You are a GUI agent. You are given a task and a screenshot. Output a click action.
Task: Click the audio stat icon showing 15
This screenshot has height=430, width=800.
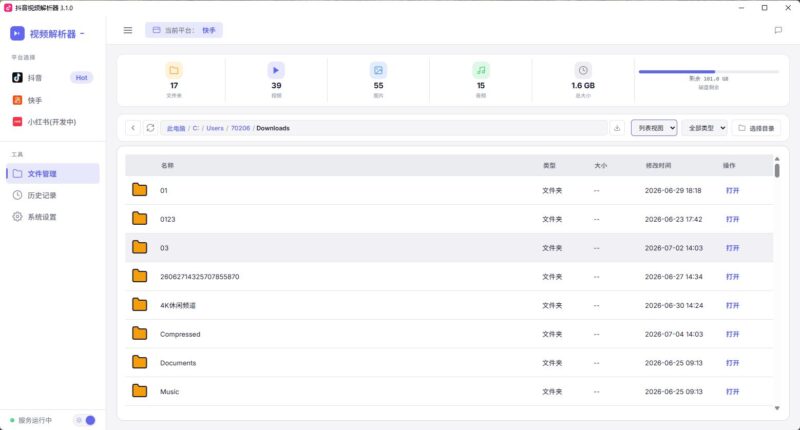(481, 70)
